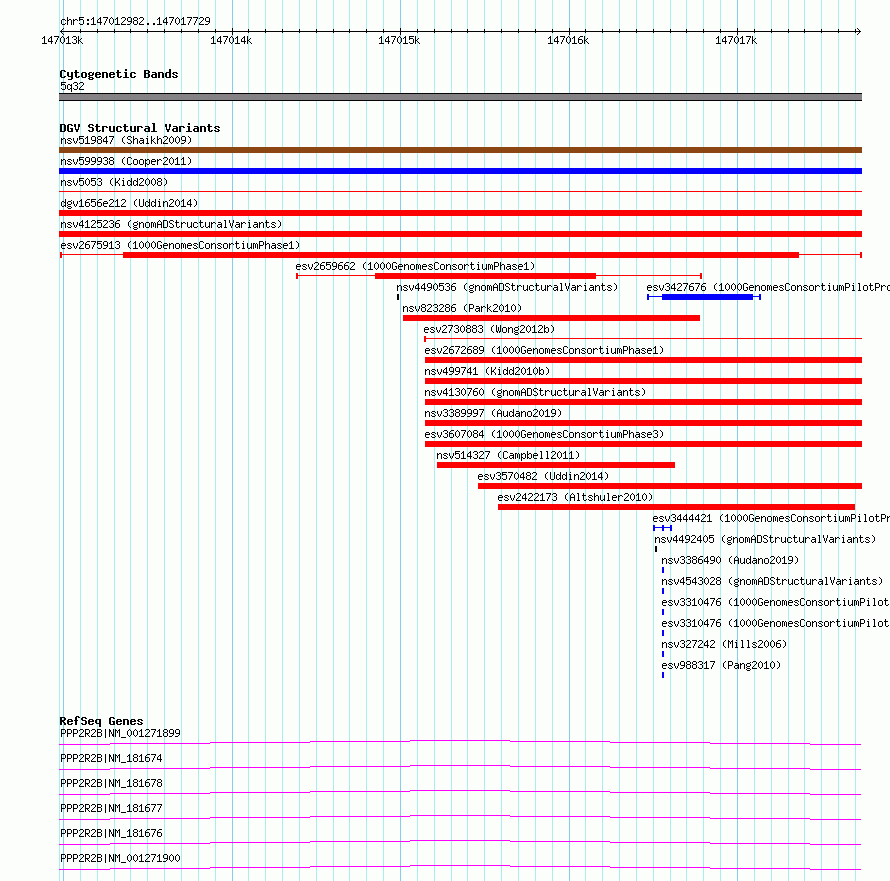The height and width of the screenshot is (881, 890).
Task: Click the esv3444421 variant label
Action: tap(771, 518)
